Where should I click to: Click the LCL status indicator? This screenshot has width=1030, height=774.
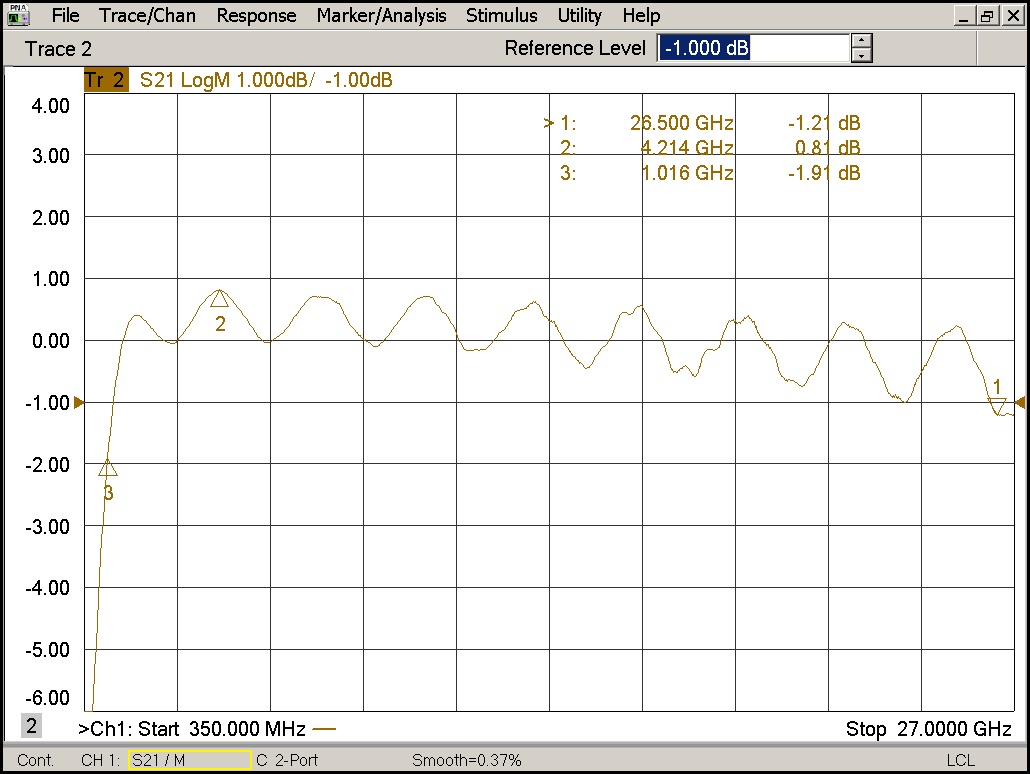click(x=960, y=760)
